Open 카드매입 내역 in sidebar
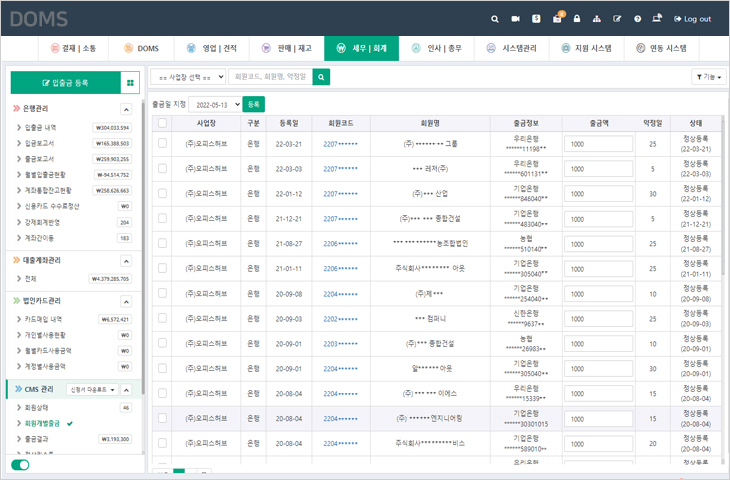The image size is (730, 480). 43,319
